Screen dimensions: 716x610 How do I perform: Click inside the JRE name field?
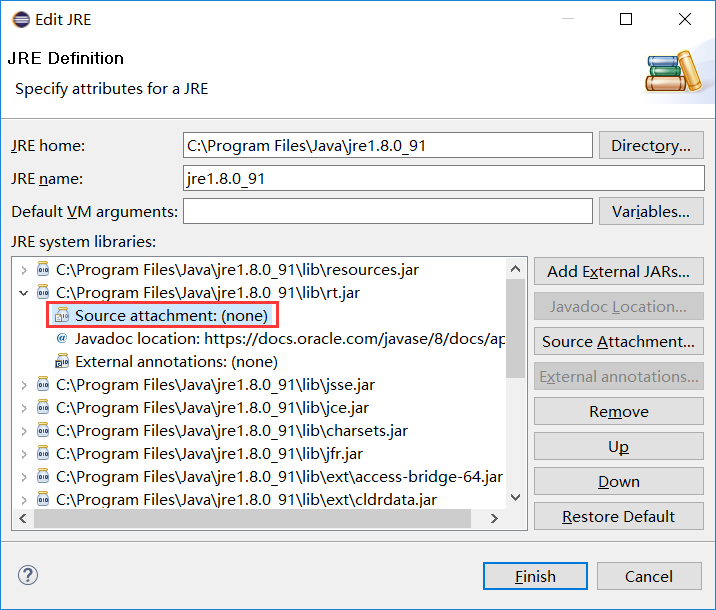pos(443,179)
